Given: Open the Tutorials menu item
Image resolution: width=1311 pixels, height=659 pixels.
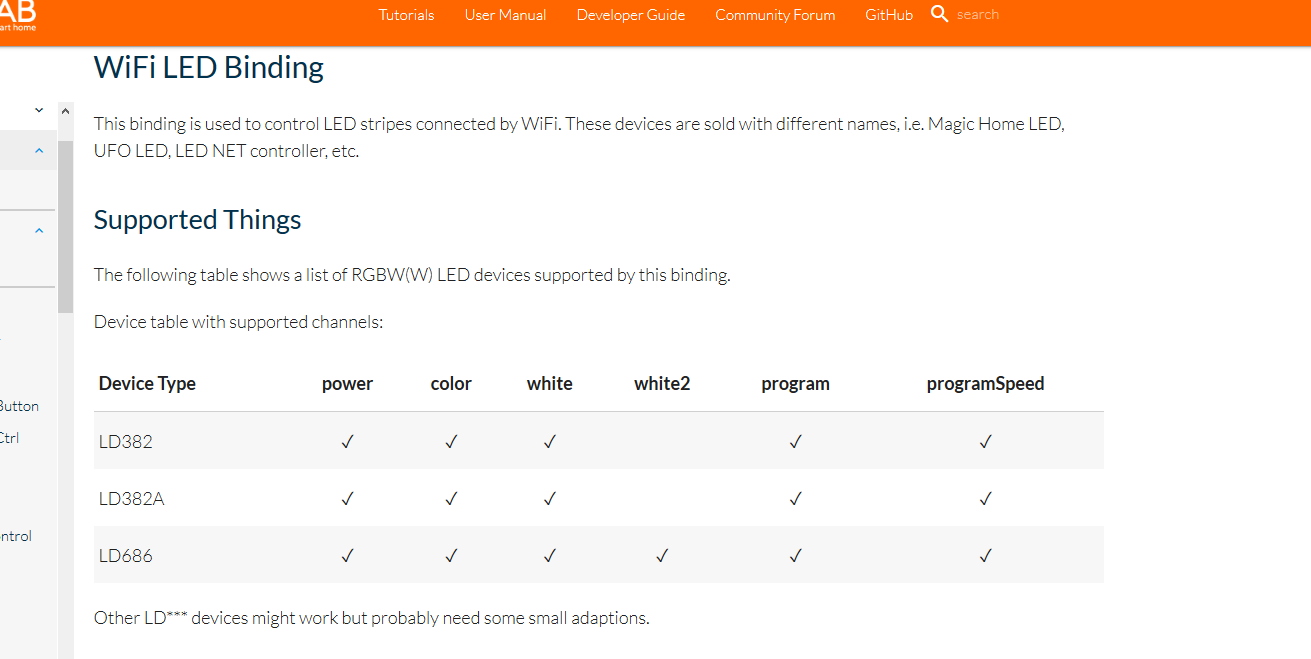Looking at the screenshot, I should (406, 15).
